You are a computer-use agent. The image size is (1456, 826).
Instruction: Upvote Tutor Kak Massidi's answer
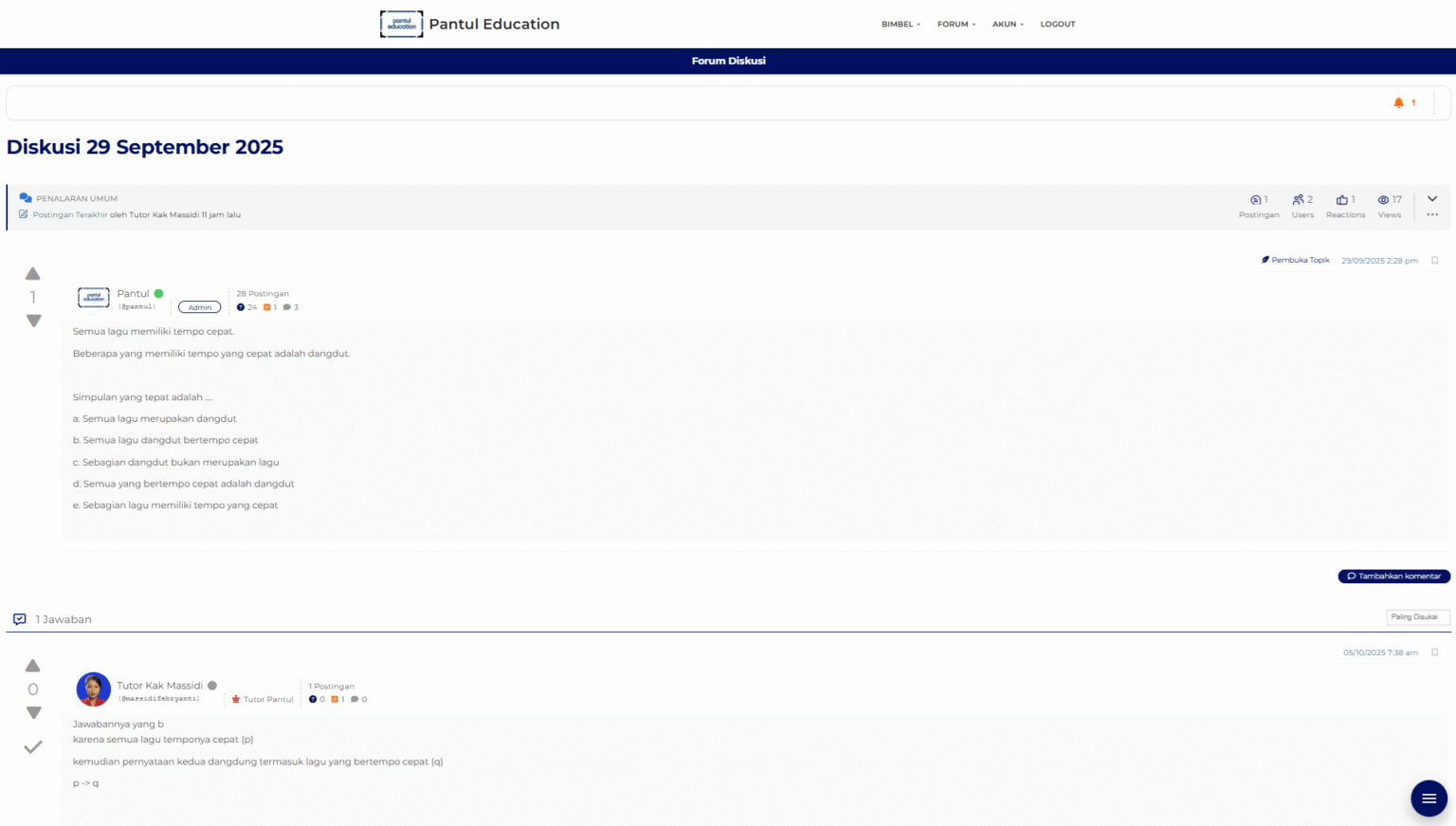tap(33, 666)
